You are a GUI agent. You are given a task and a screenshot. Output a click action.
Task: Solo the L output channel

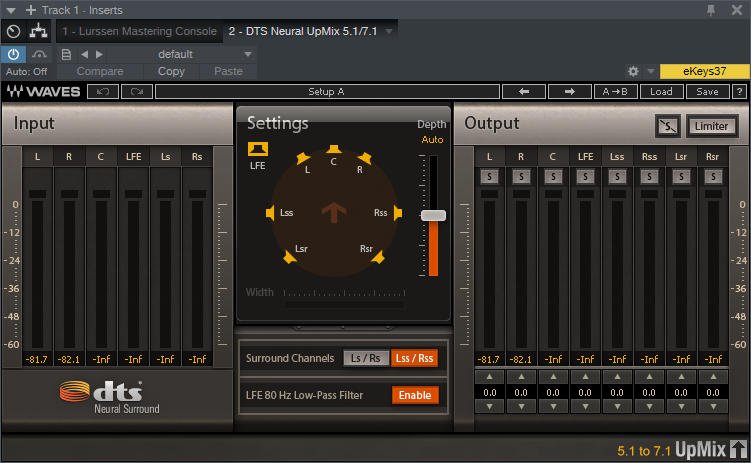(489, 177)
